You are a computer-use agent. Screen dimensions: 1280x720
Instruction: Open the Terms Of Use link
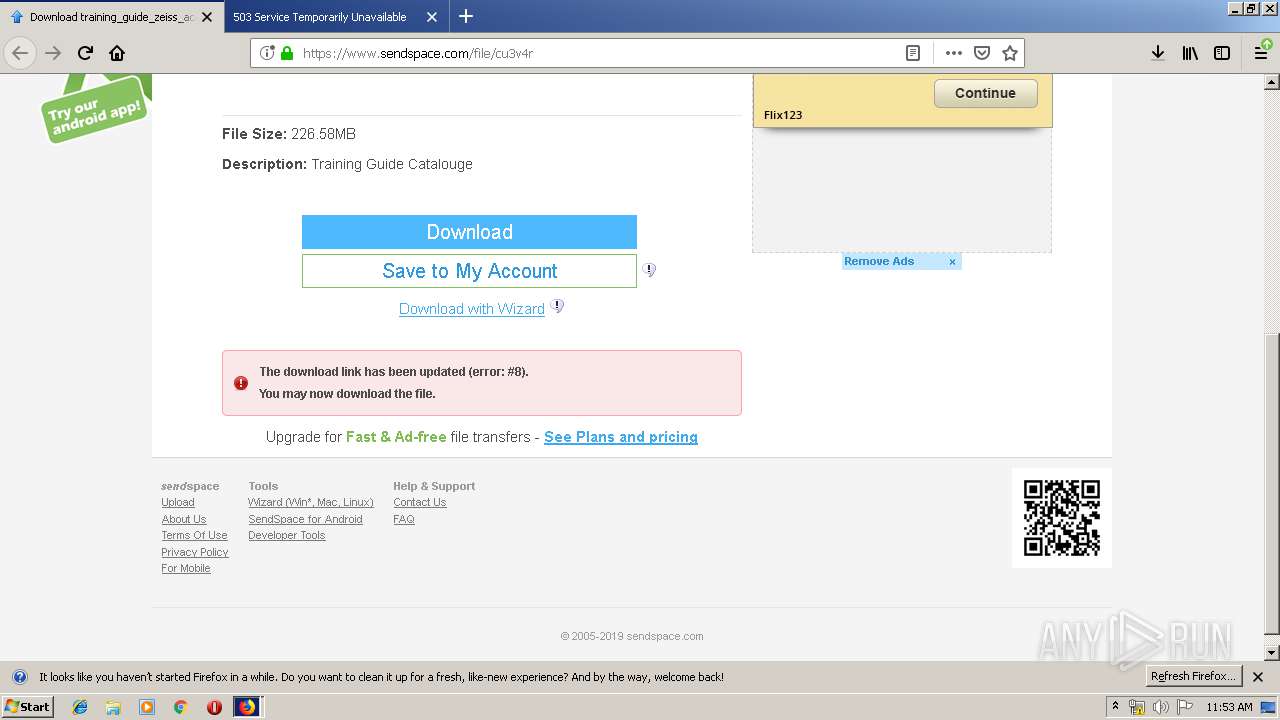pos(194,536)
